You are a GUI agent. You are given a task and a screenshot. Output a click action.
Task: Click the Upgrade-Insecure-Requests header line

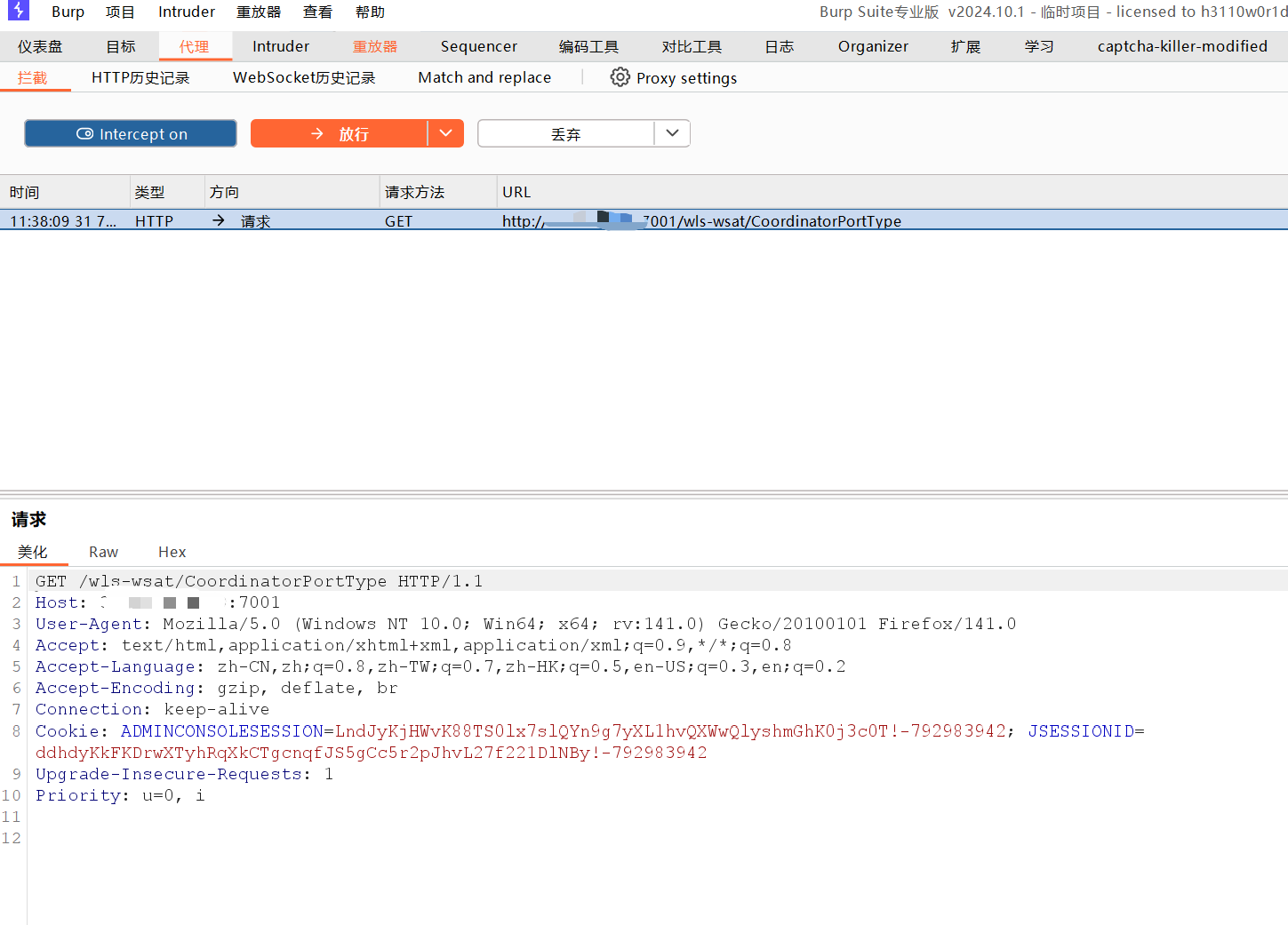[x=184, y=774]
